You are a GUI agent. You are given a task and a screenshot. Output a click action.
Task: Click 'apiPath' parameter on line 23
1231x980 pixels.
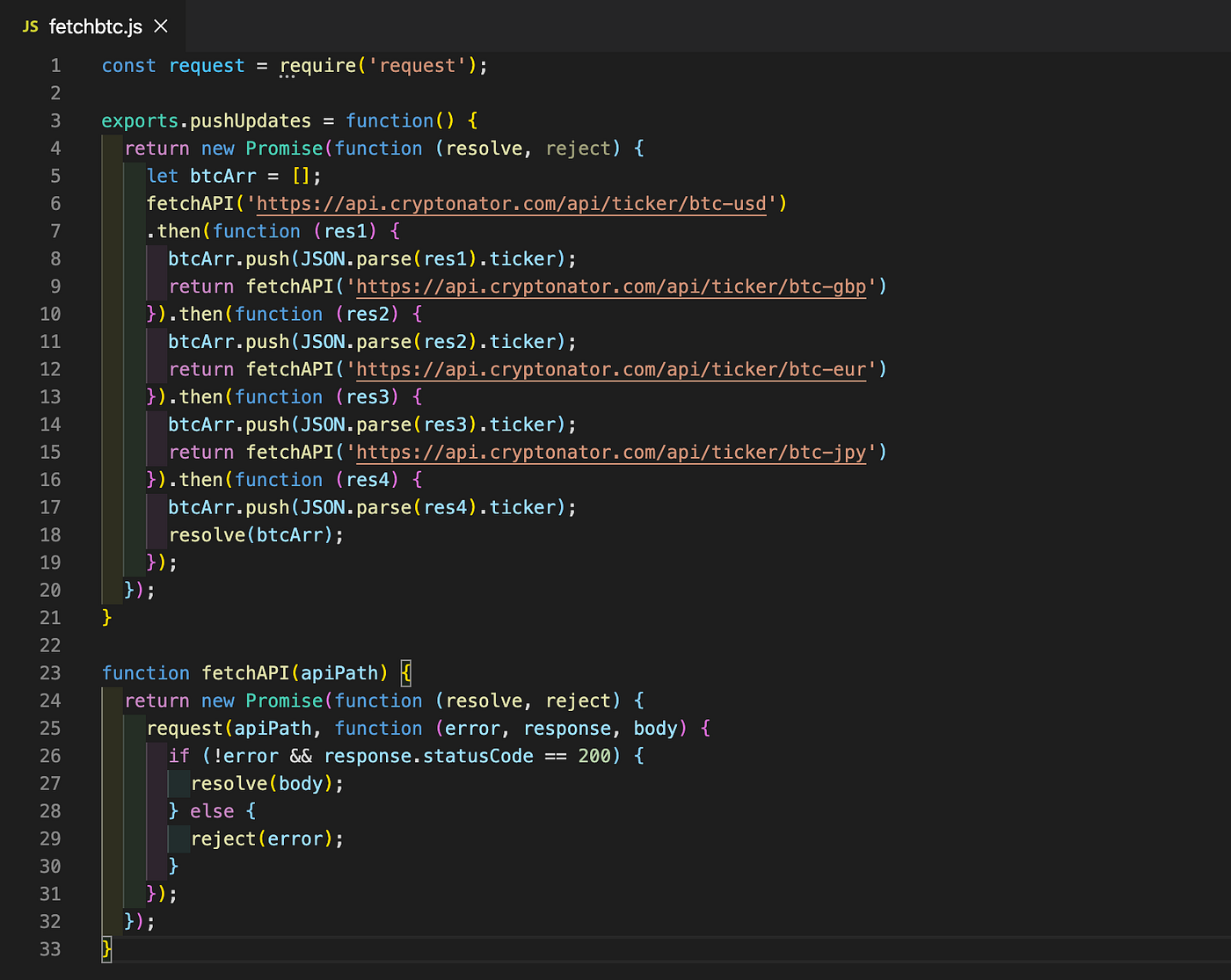[x=339, y=673]
